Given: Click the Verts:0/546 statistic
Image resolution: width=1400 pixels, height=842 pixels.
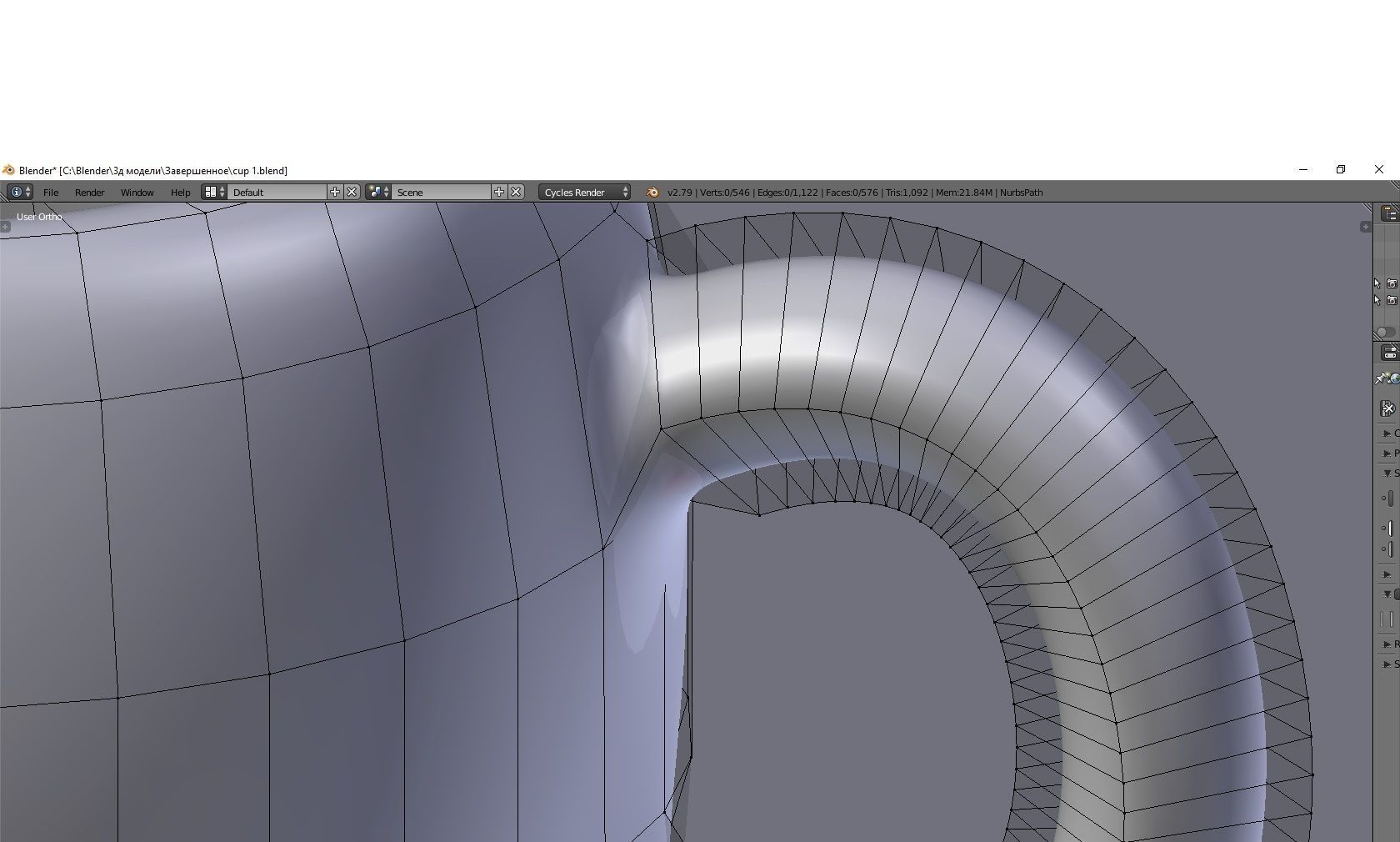Looking at the screenshot, I should tap(725, 193).
